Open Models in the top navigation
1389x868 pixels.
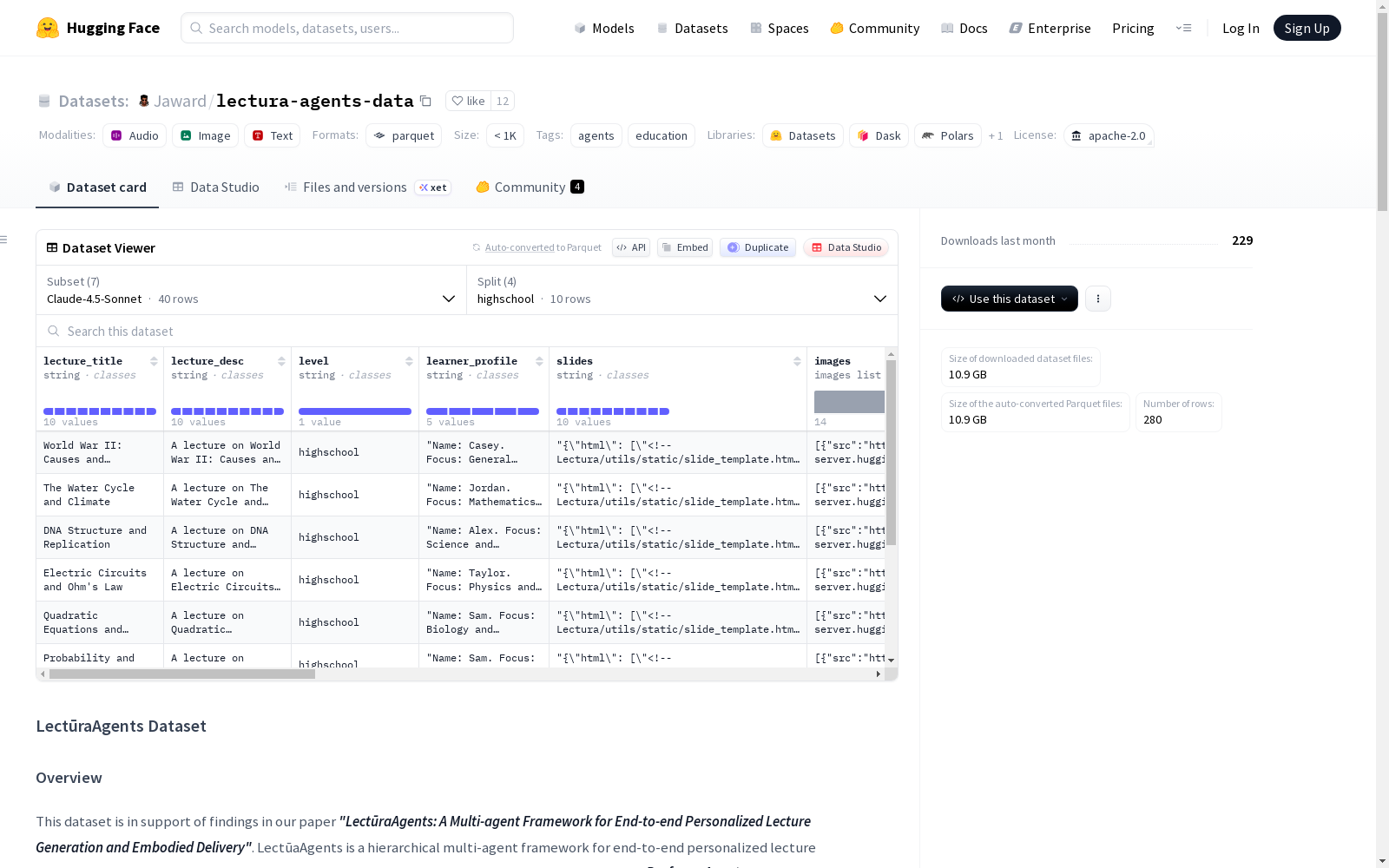[604, 28]
